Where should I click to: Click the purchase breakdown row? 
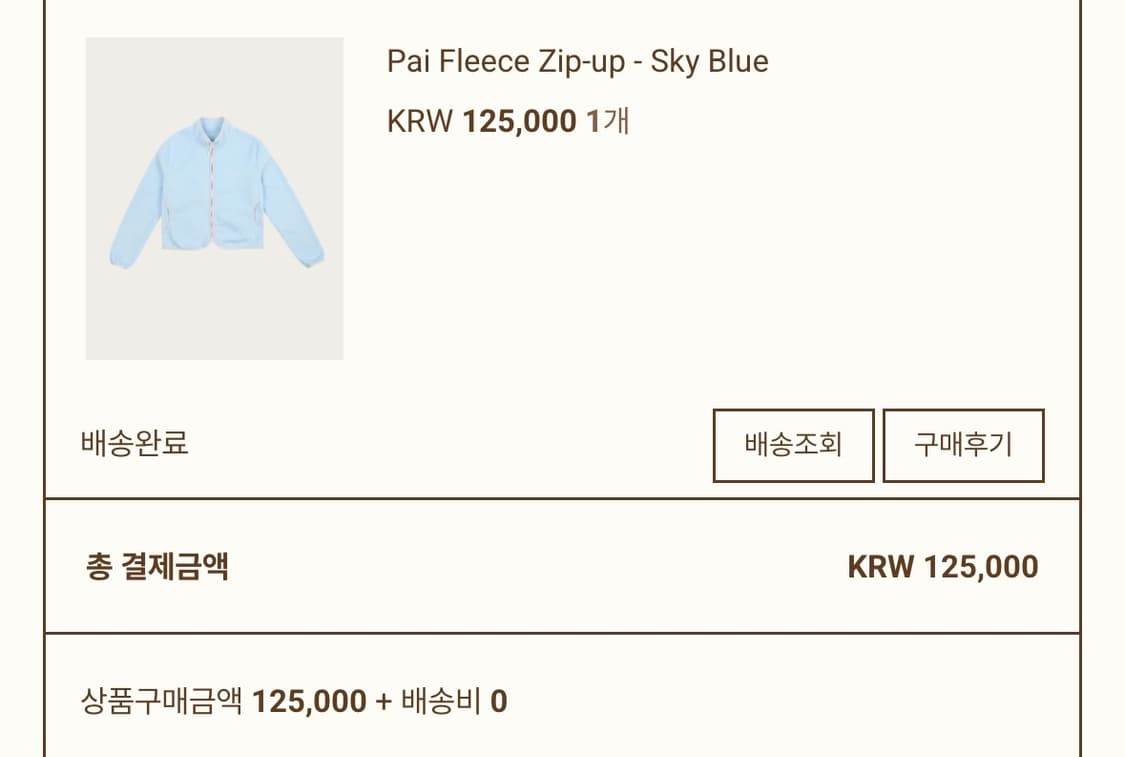[560, 701]
